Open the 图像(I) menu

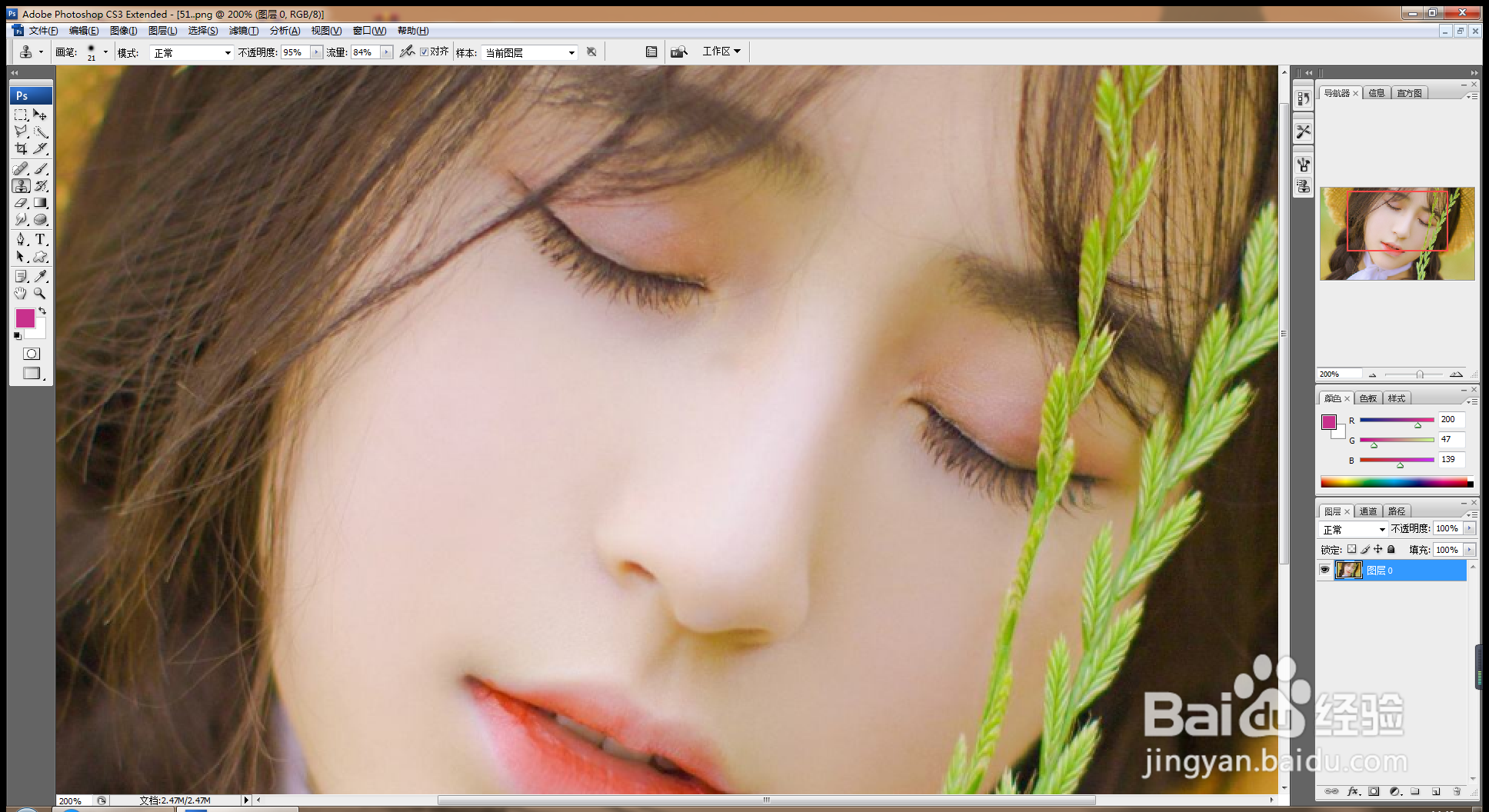coord(123,31)
